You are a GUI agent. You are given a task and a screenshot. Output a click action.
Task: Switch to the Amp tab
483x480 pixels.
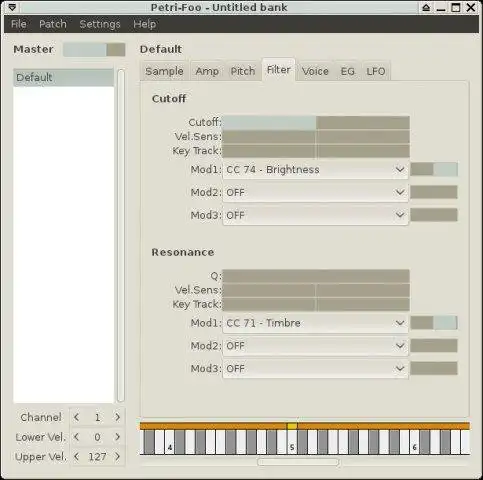tap(207, 71)
